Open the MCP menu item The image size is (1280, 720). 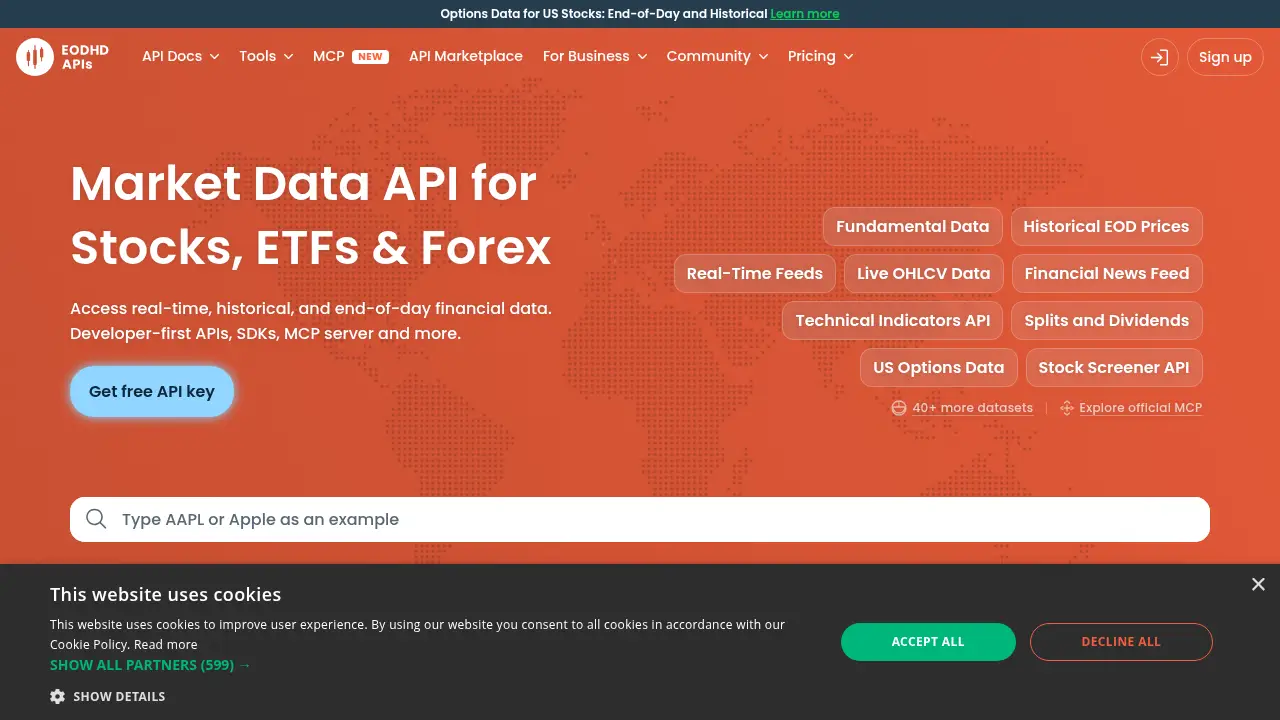350,56
